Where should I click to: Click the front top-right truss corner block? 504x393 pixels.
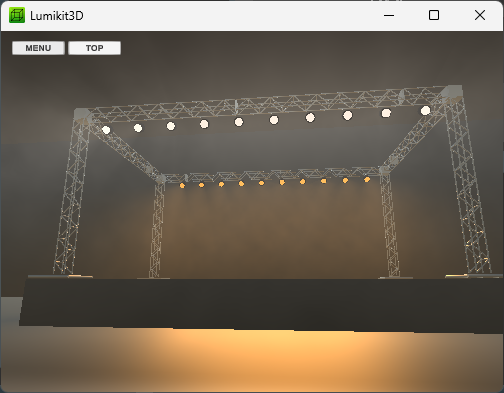(453, 92)
